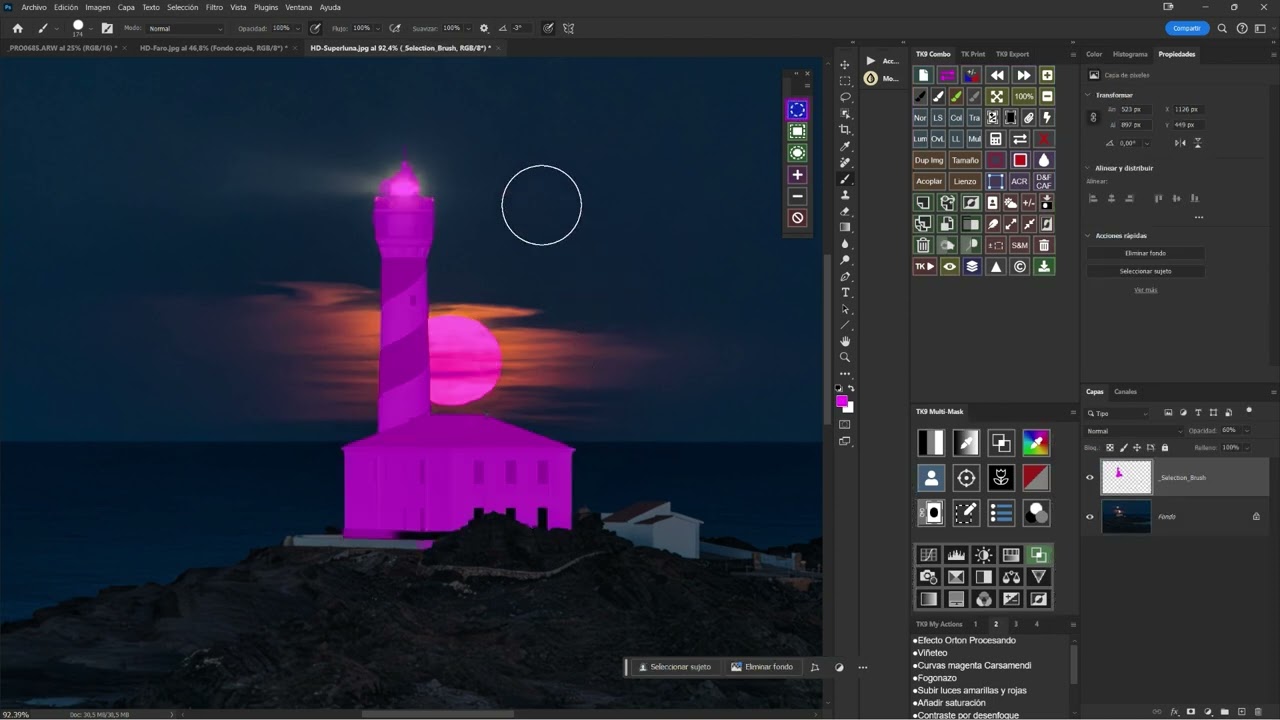
Task: Open the Archivo menu
Action: click(34, 7)
